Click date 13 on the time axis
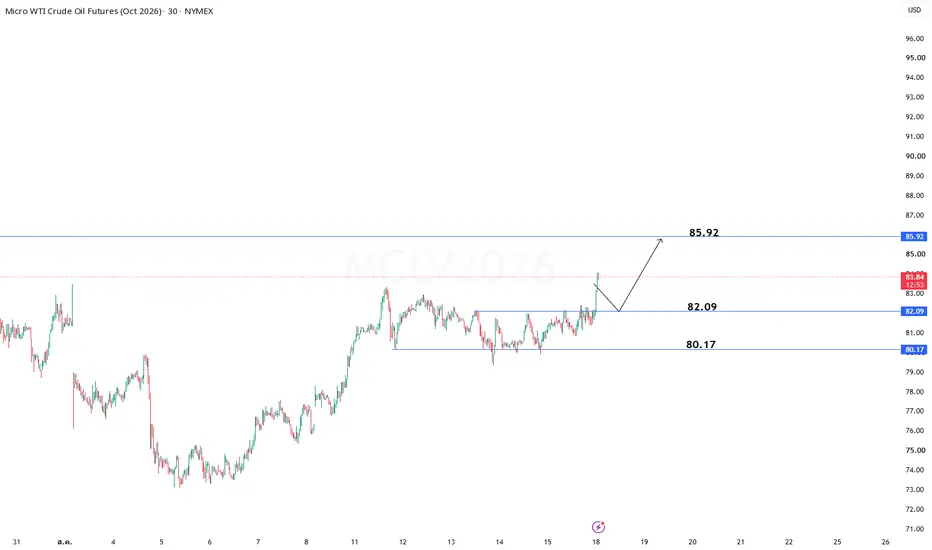 pyautogui.click(x=451, y=542)
